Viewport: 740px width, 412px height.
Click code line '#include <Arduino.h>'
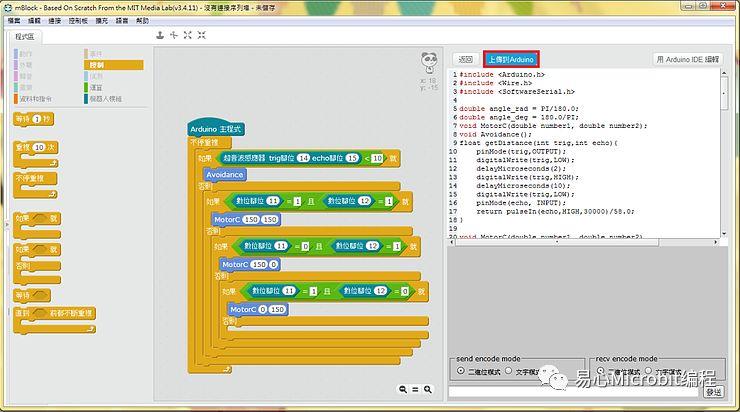[x=502, y=75]
